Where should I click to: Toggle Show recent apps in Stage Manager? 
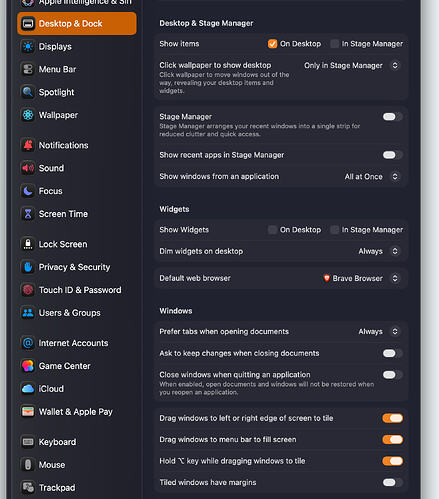392,155
